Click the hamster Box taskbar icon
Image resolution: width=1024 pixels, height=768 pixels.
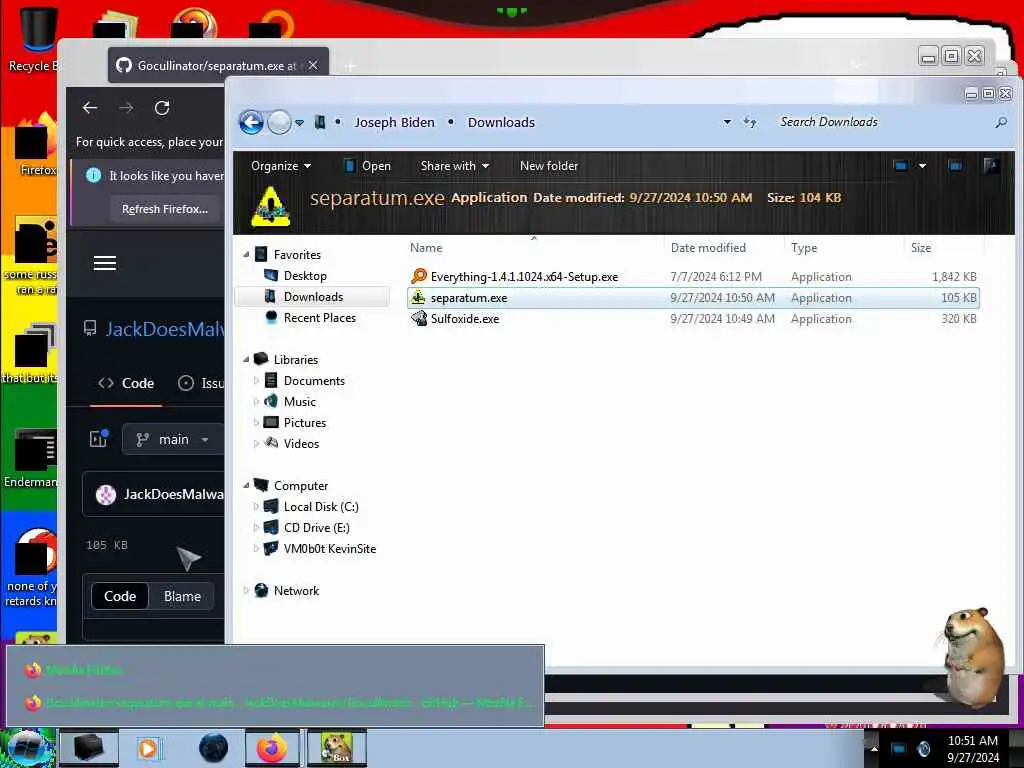coord(338,748)
